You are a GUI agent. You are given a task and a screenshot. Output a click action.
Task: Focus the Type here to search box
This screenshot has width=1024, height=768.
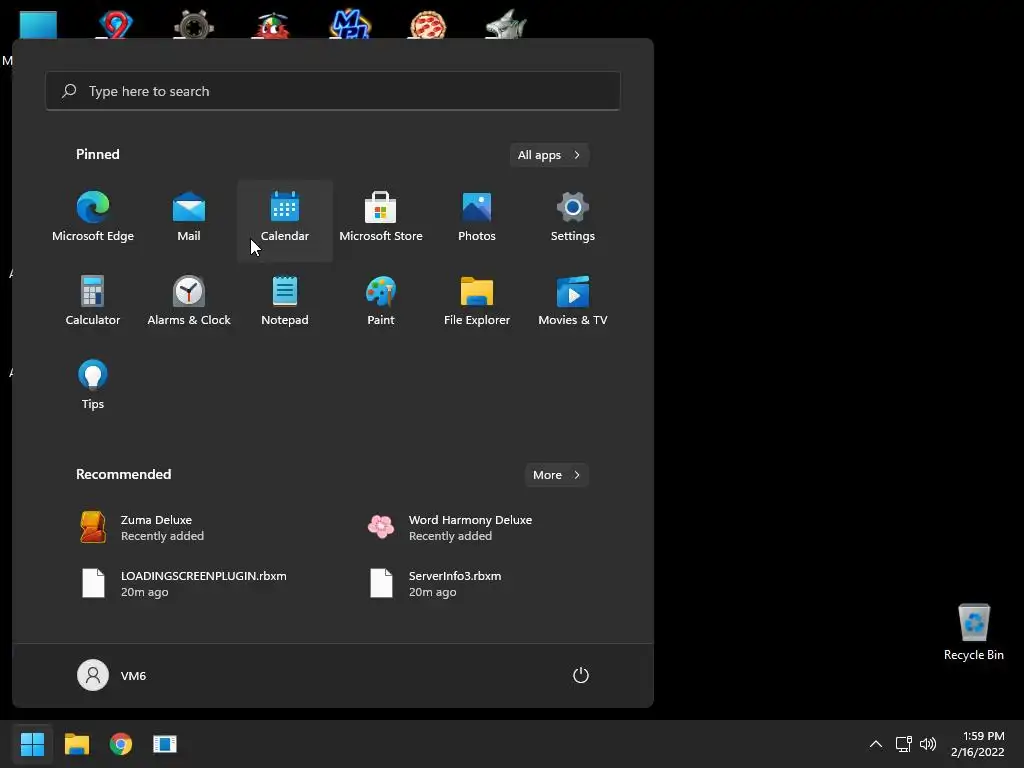333,91
